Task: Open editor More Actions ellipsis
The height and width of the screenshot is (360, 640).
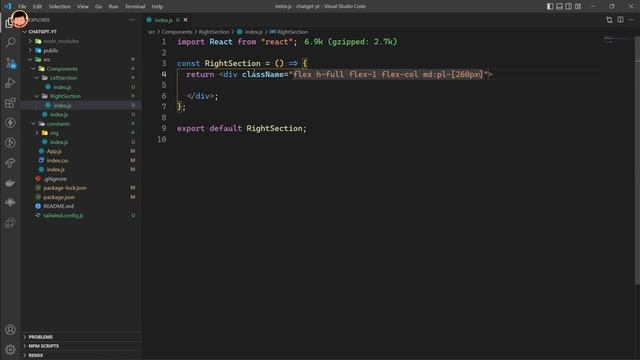Action: pyautogui.click(x=631, y=20)
